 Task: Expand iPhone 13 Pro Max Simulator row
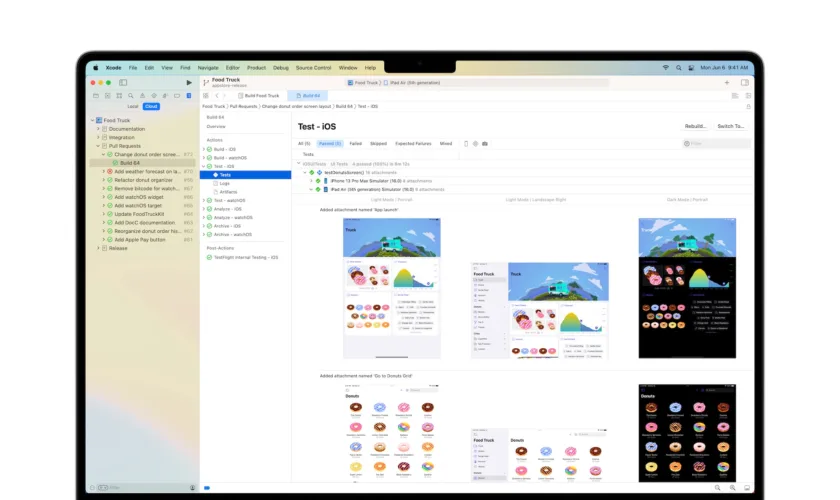click(311, 181)
